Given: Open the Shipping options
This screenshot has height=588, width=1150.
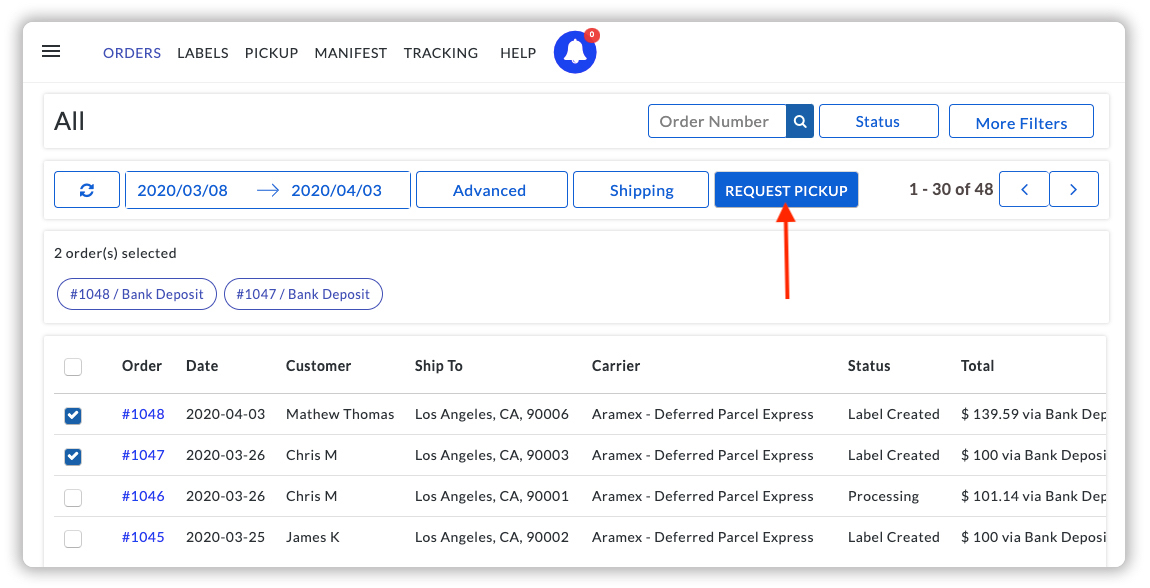Looking at the screenshot, I should (641, 190).
